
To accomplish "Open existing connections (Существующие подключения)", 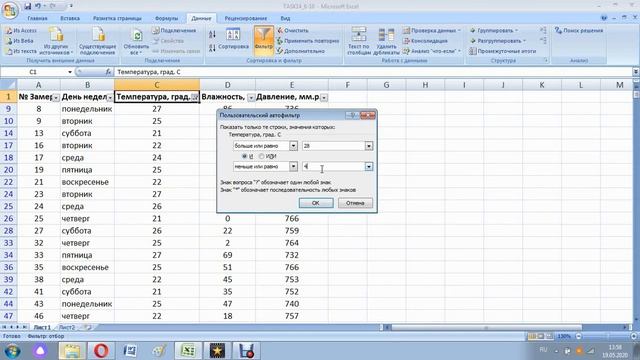I will pos(98,41).
